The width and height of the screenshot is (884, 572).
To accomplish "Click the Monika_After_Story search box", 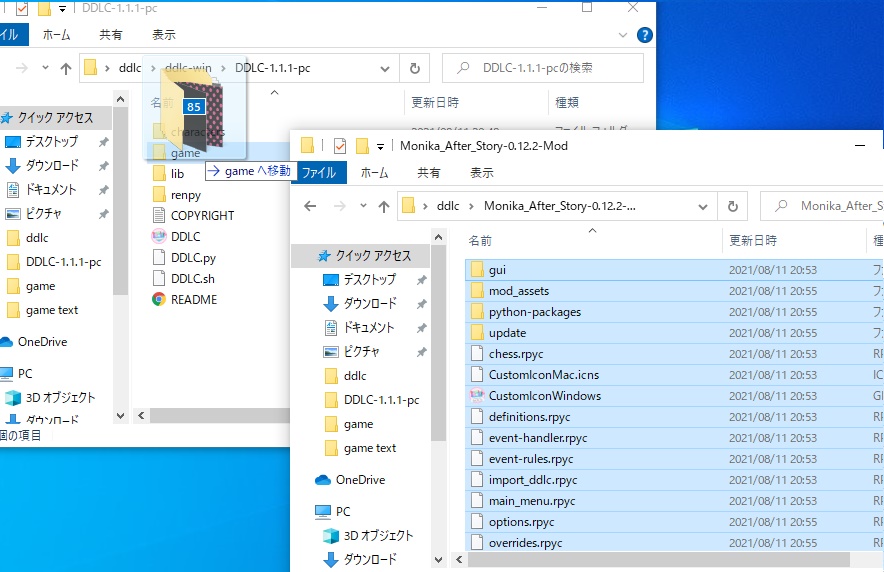I will click(822, 206).
